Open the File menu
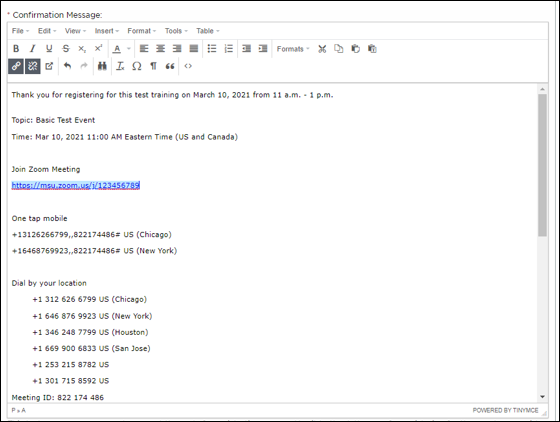Screen dimensions: 560x422 coord(20,31)
